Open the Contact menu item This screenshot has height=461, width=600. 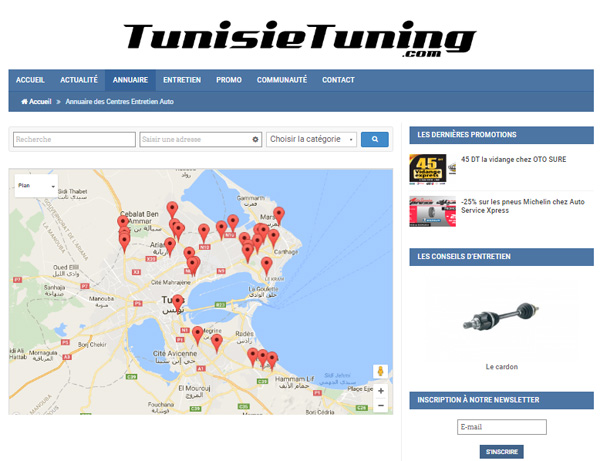338,80
